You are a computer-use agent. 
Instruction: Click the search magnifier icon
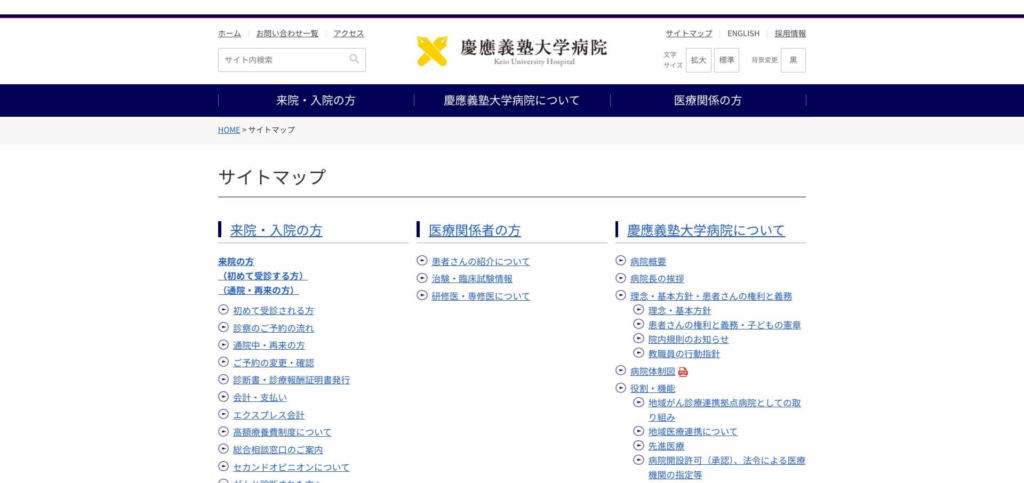(354, 59)
